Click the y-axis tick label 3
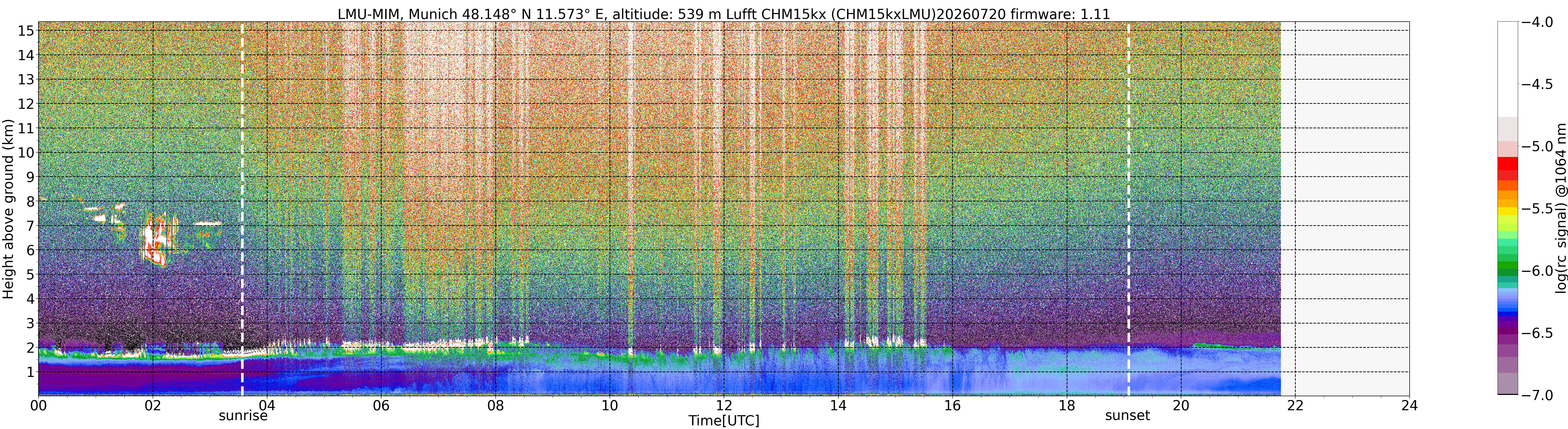The image size is (1568, 429). pos(30,323)
